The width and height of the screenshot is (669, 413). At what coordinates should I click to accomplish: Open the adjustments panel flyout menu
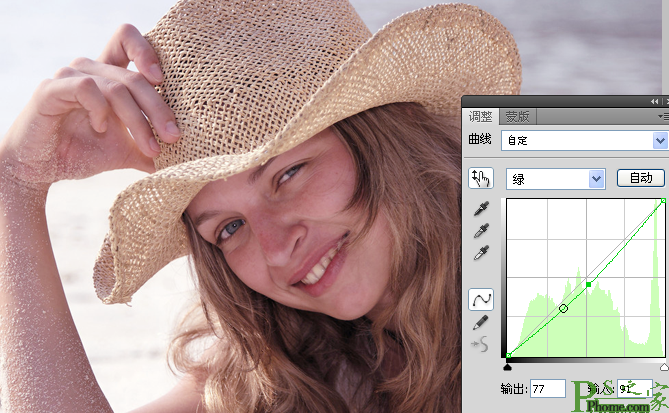(663, 116)
